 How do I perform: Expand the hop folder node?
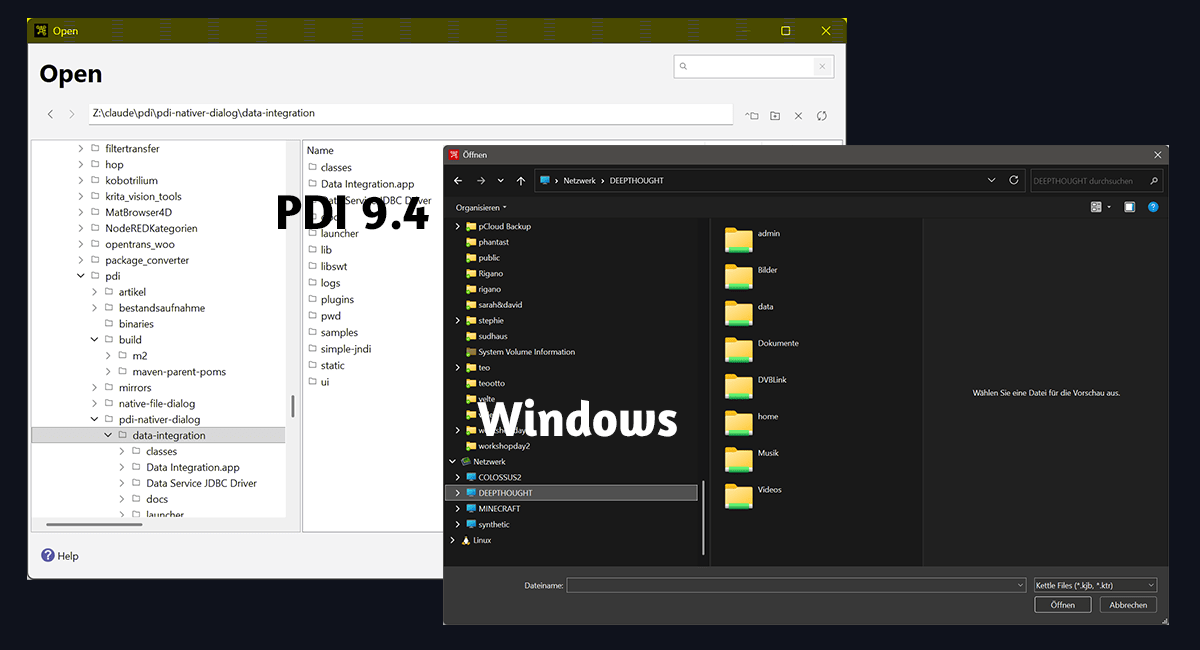point(81,164)
